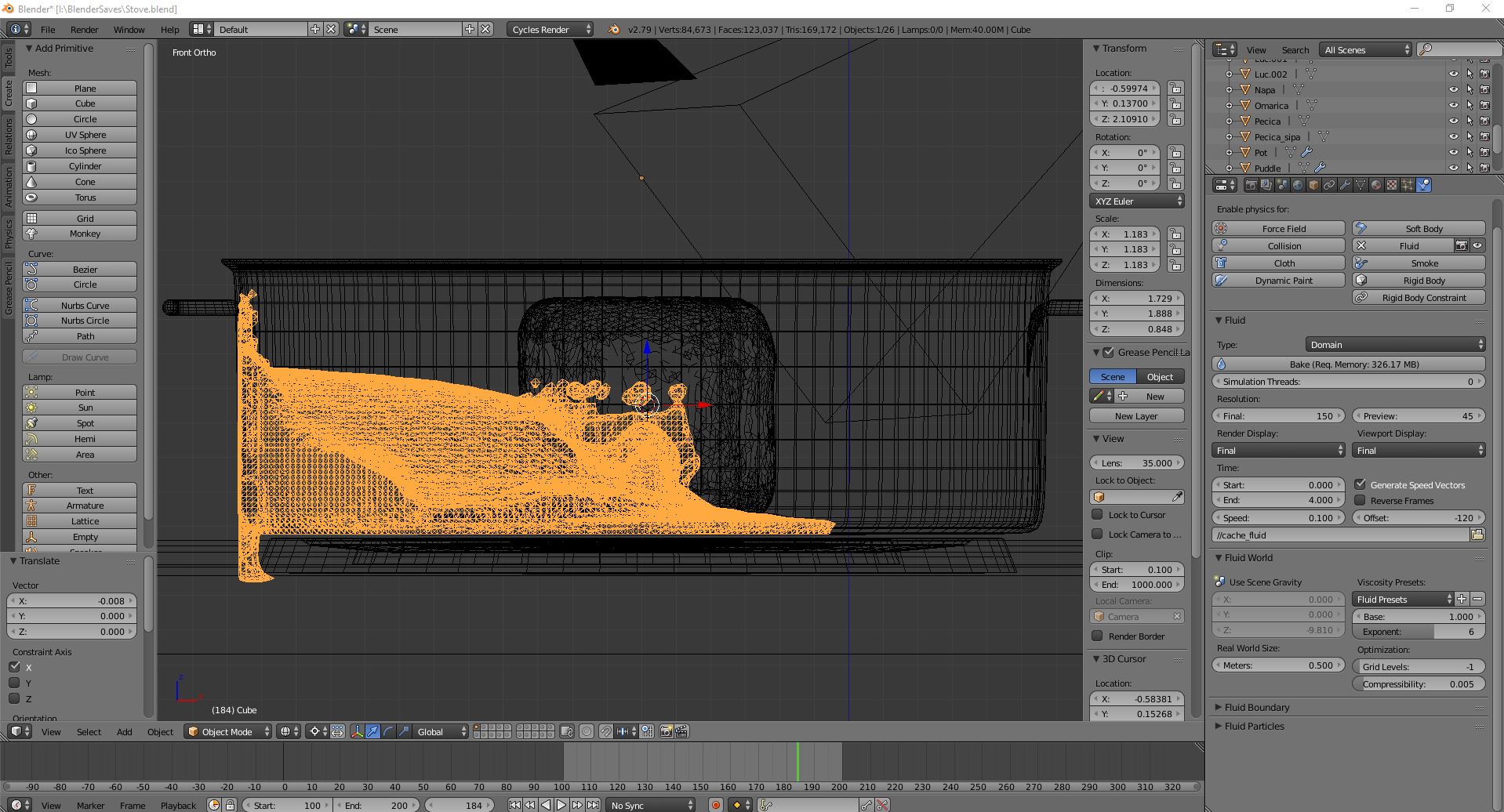Click New Layer grease pencil button

tap(1136, 415)
